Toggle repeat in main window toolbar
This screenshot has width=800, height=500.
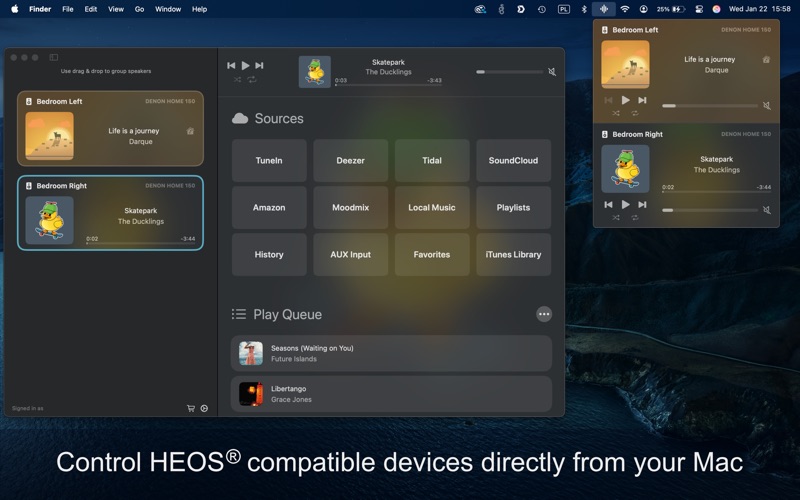[252, 80]
